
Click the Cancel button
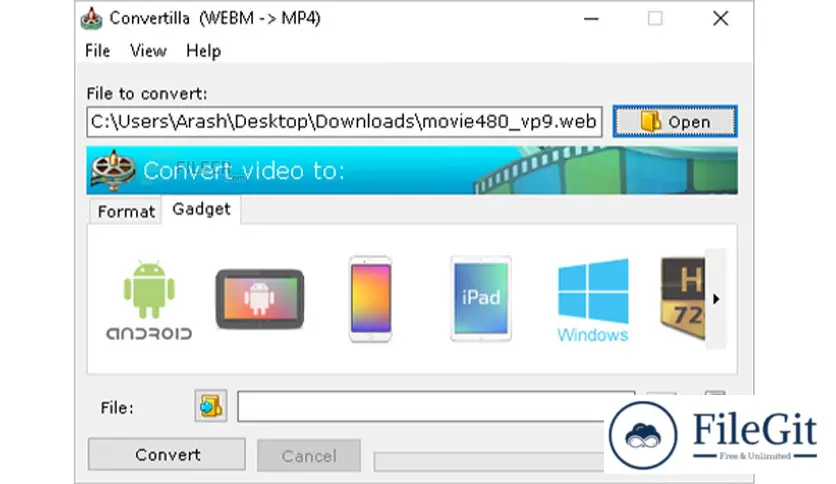[x=309, y=456]
